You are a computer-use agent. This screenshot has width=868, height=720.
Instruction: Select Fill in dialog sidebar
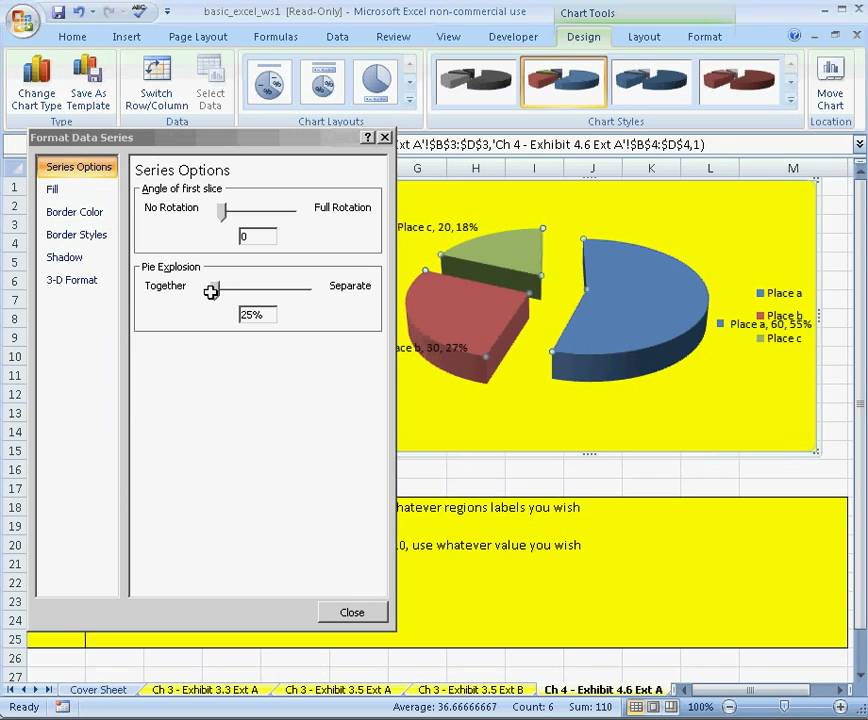coord(53,189)
